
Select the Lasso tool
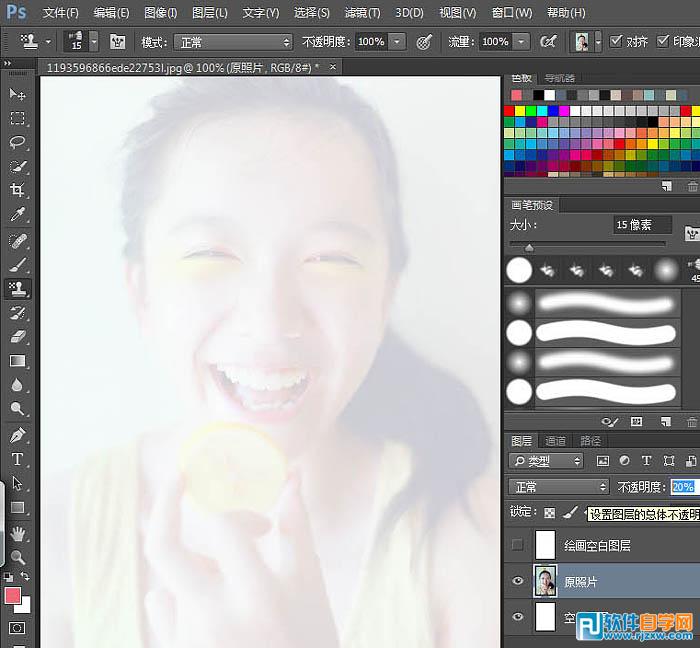pos(17,142)
